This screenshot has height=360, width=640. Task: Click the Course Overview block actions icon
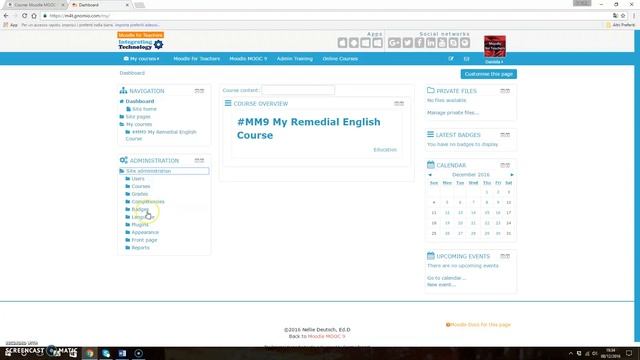pyautogui.click(x=399, y=104)
